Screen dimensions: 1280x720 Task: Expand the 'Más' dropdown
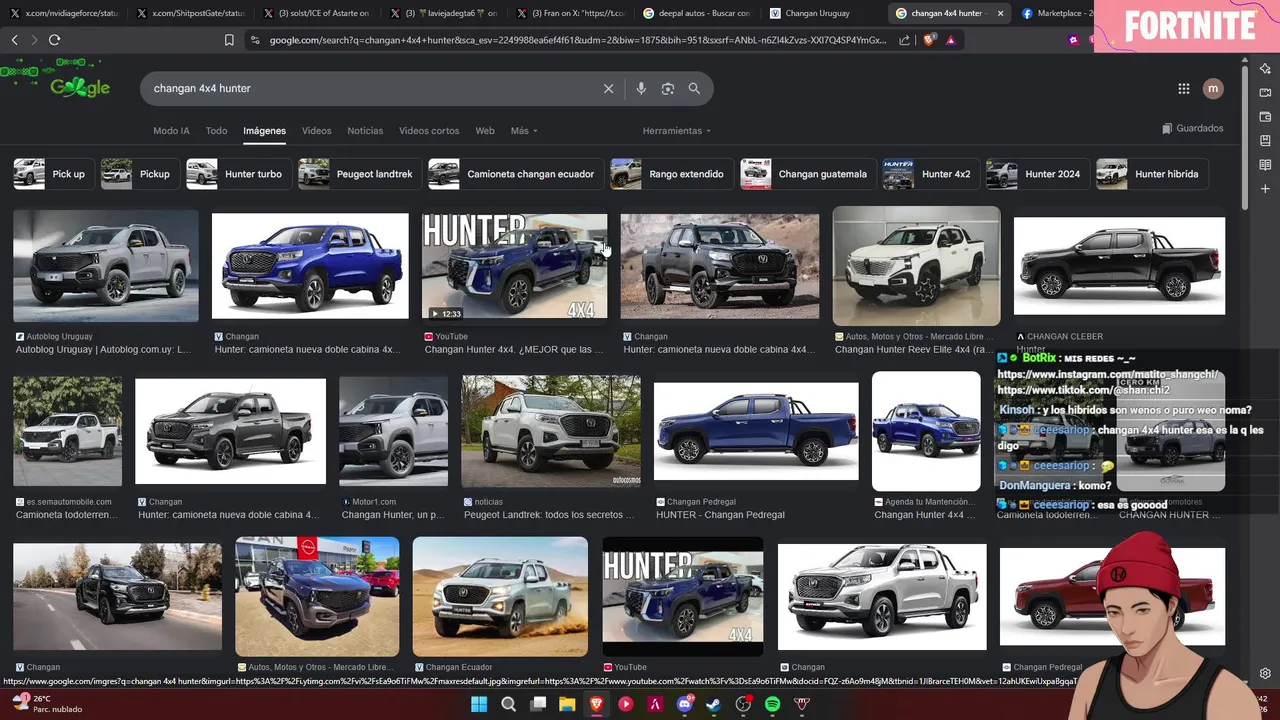[524, 131]
